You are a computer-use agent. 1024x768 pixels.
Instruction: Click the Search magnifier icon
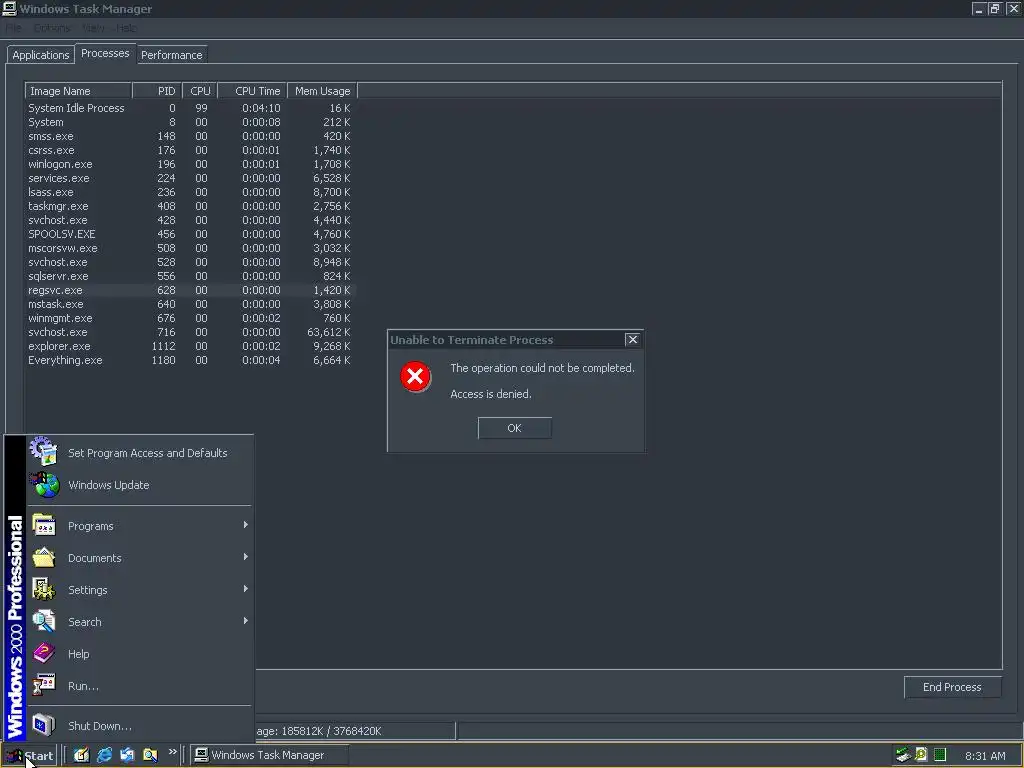44,621
